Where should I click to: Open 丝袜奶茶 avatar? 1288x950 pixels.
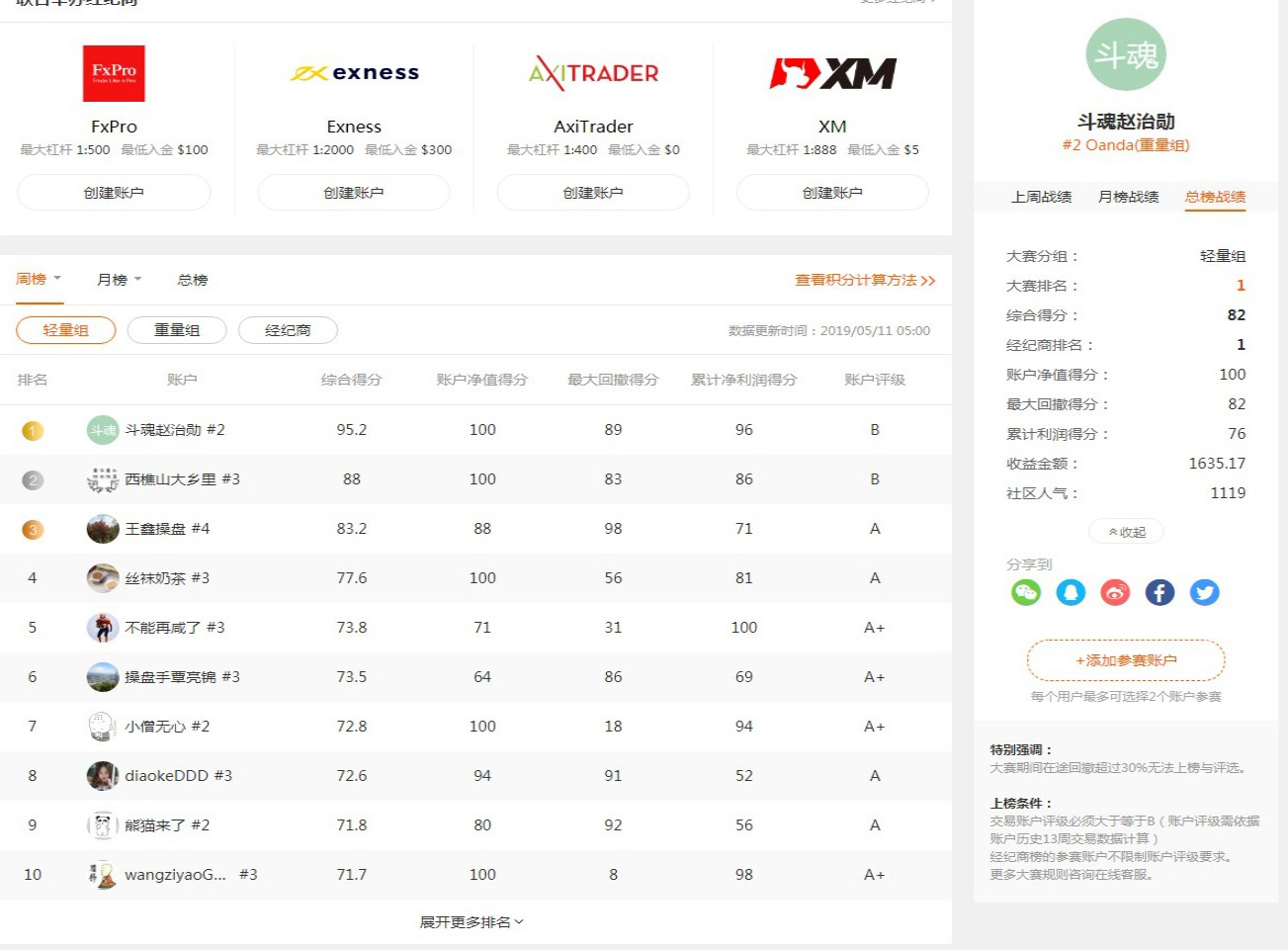point(103,578)
